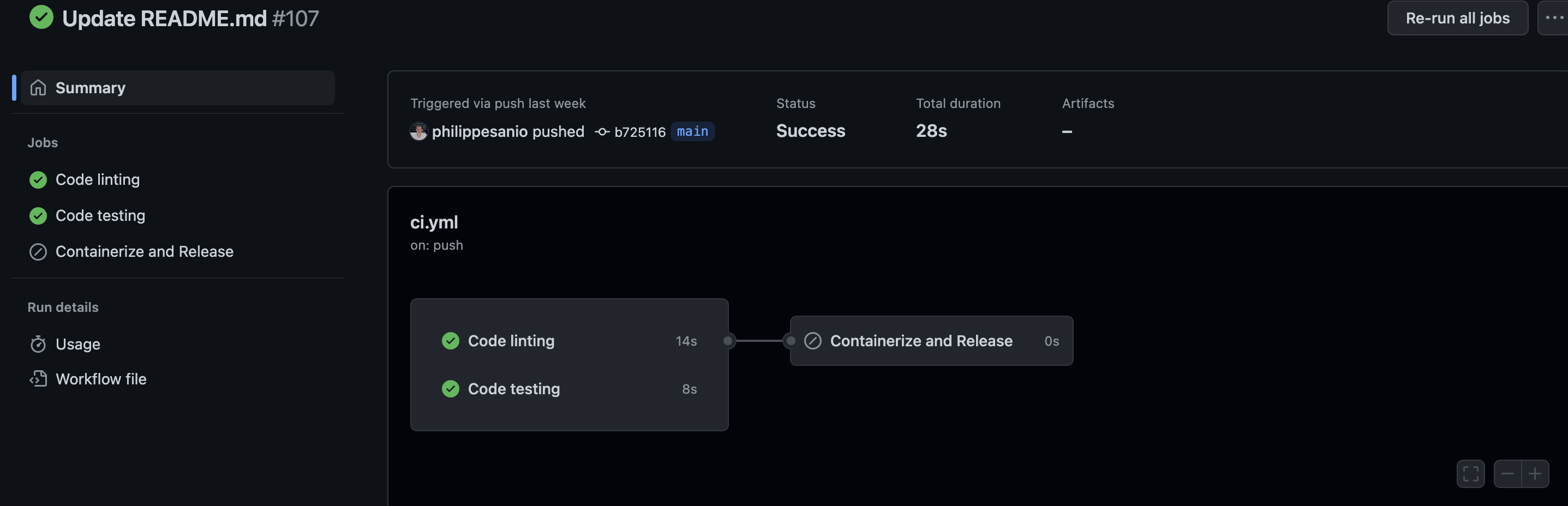This screenshot has height=506, width=1568.
Task: Click the success checkmark next to Update README.md
Action: [x=41, y=17]
